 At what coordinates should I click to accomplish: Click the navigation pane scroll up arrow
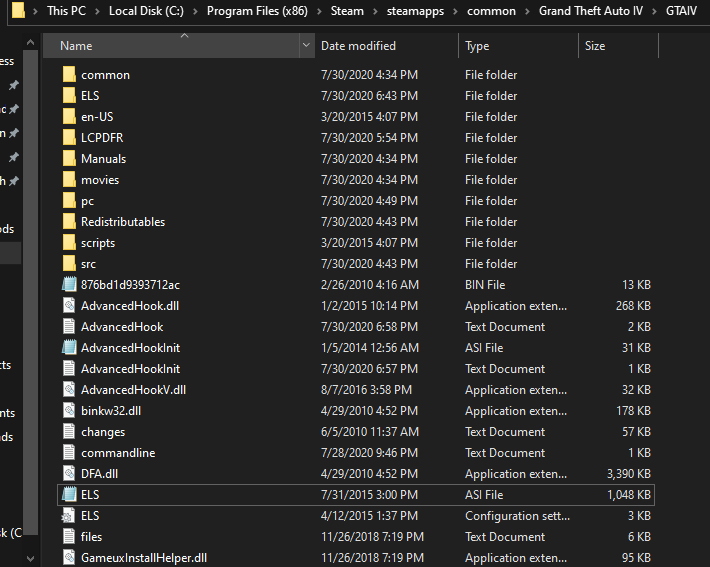tap(30, 43)
